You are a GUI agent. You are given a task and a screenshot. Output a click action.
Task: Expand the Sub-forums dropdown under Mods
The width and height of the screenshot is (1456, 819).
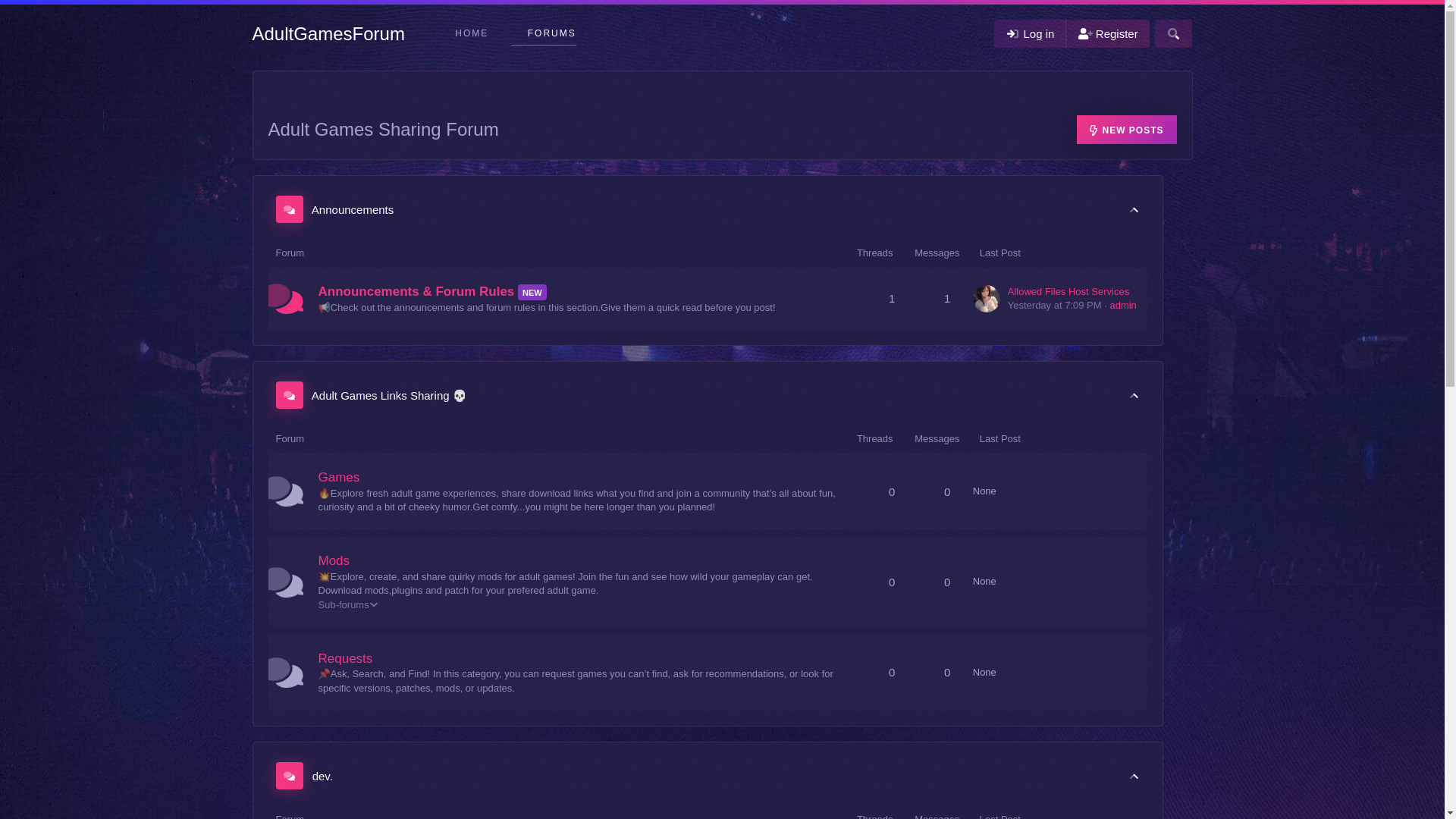coord(348,605)
